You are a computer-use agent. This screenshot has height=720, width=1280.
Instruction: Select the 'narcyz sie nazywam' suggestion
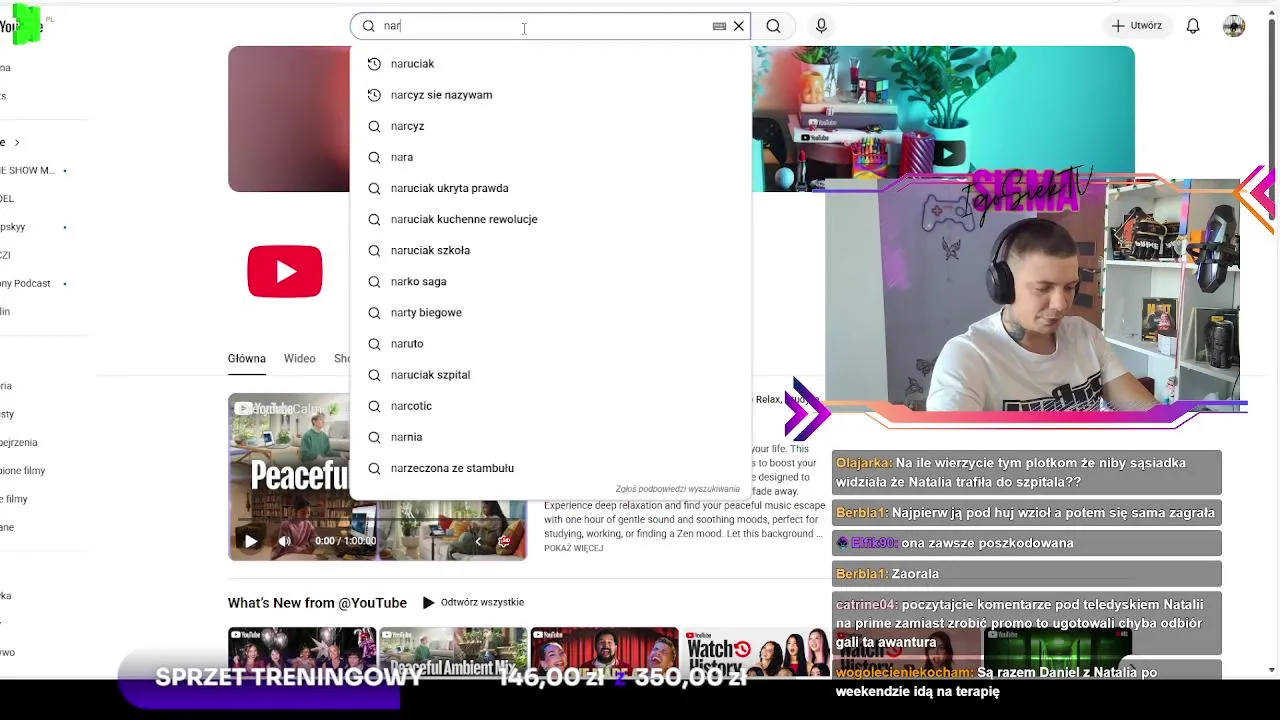click(x=550, y=95)
